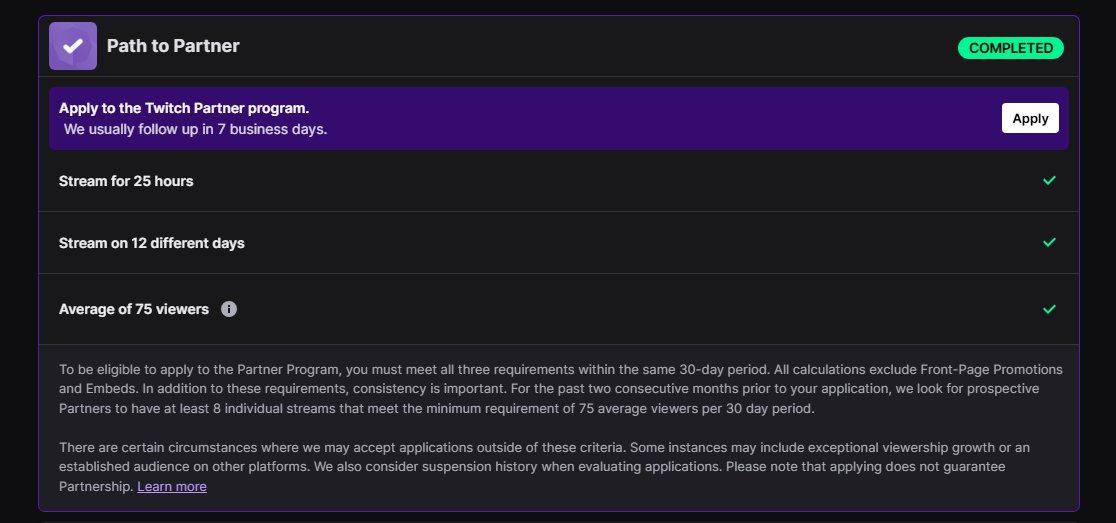1116x523 pixels.
Task: Click the 'We usually follow up in 7 business days' text
Action: click(196, 130)
